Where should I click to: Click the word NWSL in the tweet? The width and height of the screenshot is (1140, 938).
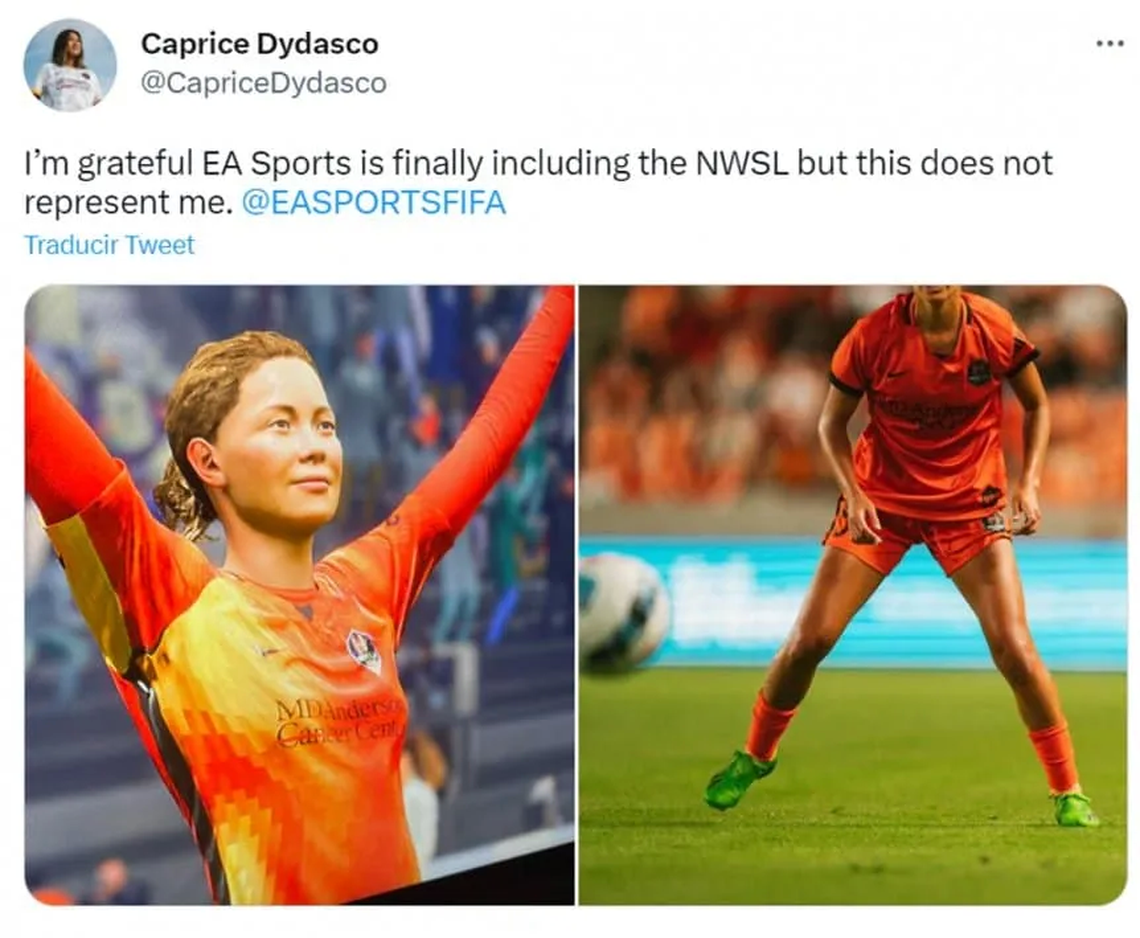(x=742, y=163)
